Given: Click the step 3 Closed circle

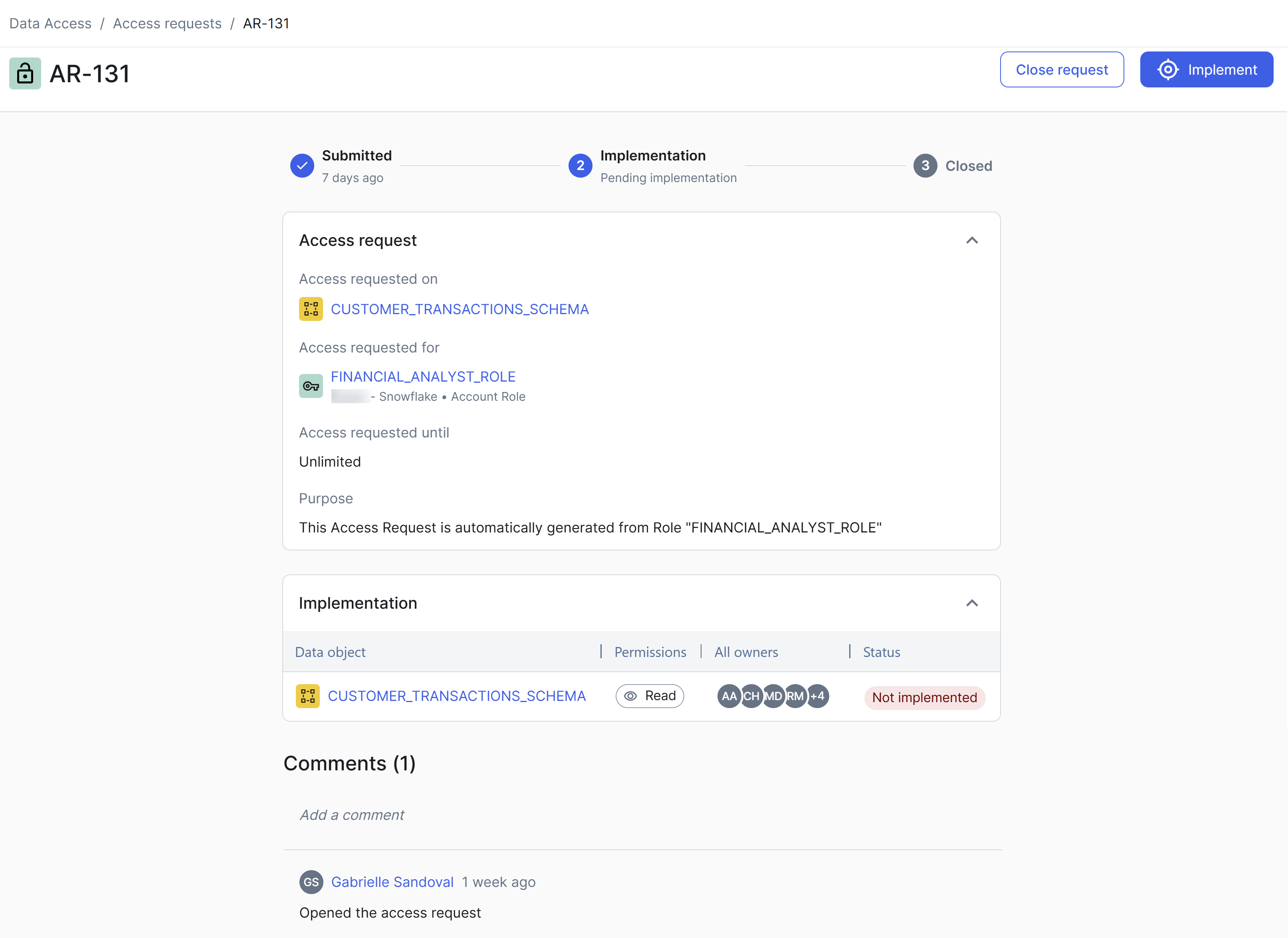Looking at the screenshot, I should click(925, 166).
